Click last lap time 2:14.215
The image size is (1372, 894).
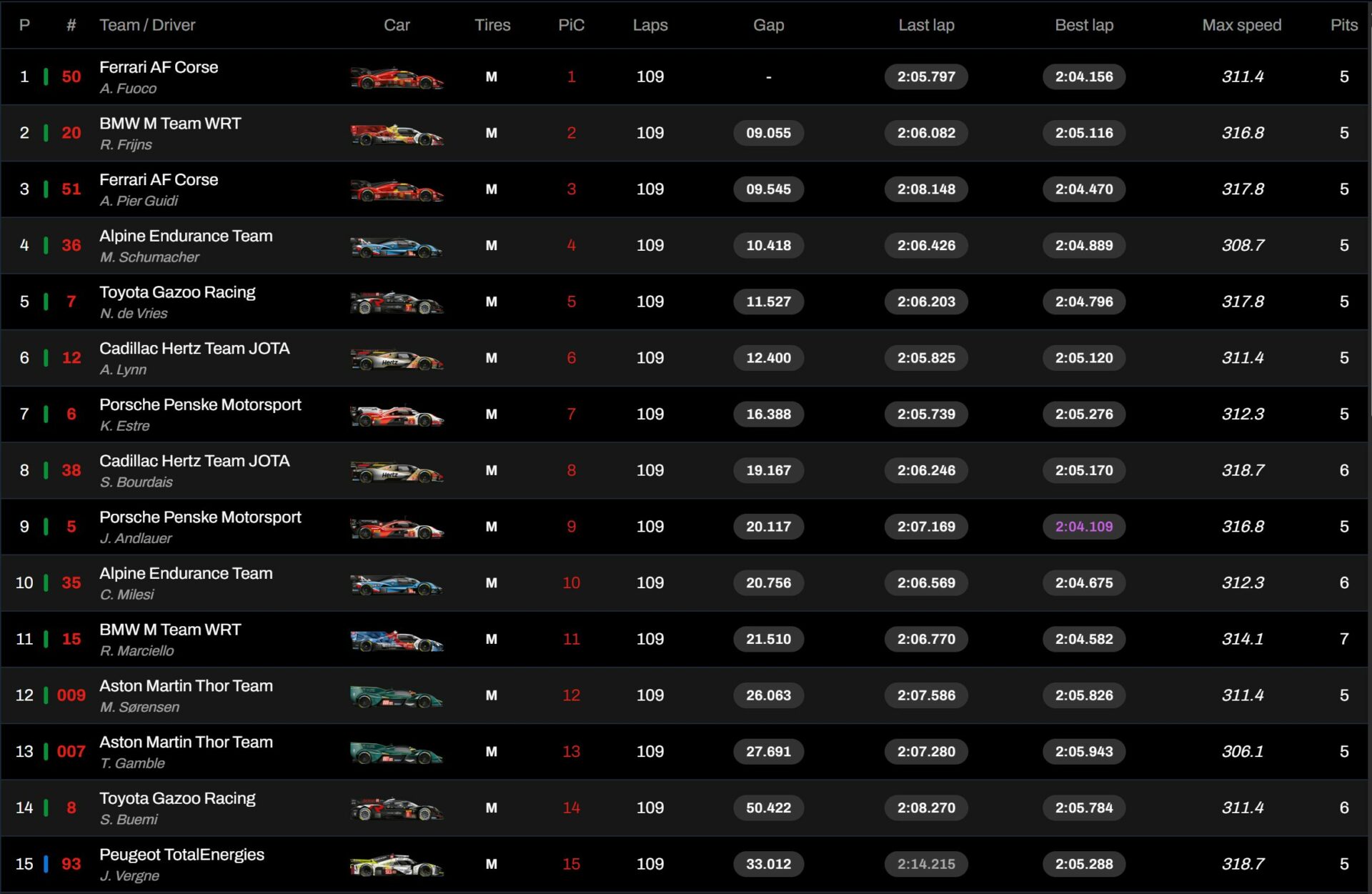point(926,864)
